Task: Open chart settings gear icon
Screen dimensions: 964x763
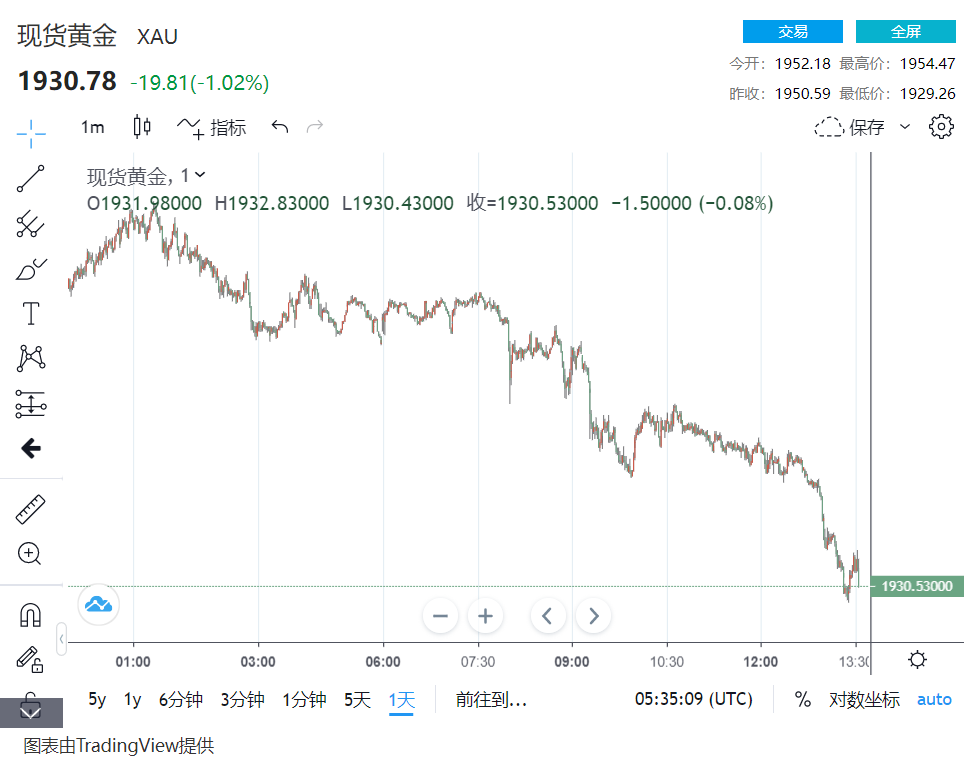Action: 941,127
